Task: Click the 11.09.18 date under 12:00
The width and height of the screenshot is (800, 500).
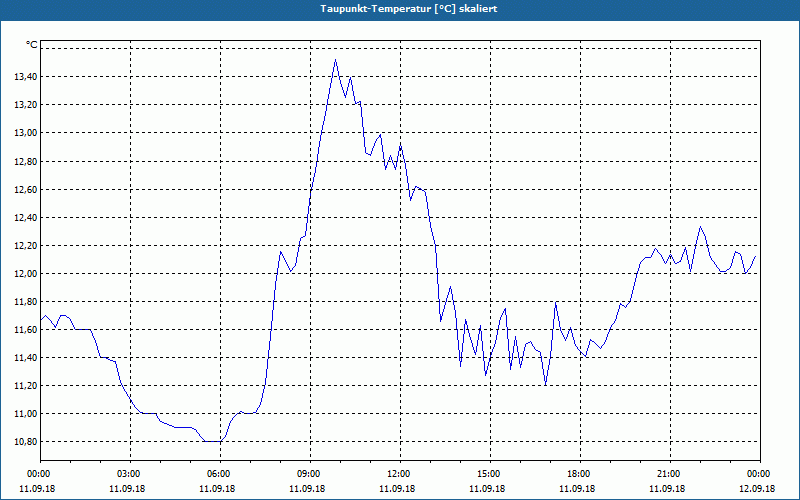Action: 397,489
